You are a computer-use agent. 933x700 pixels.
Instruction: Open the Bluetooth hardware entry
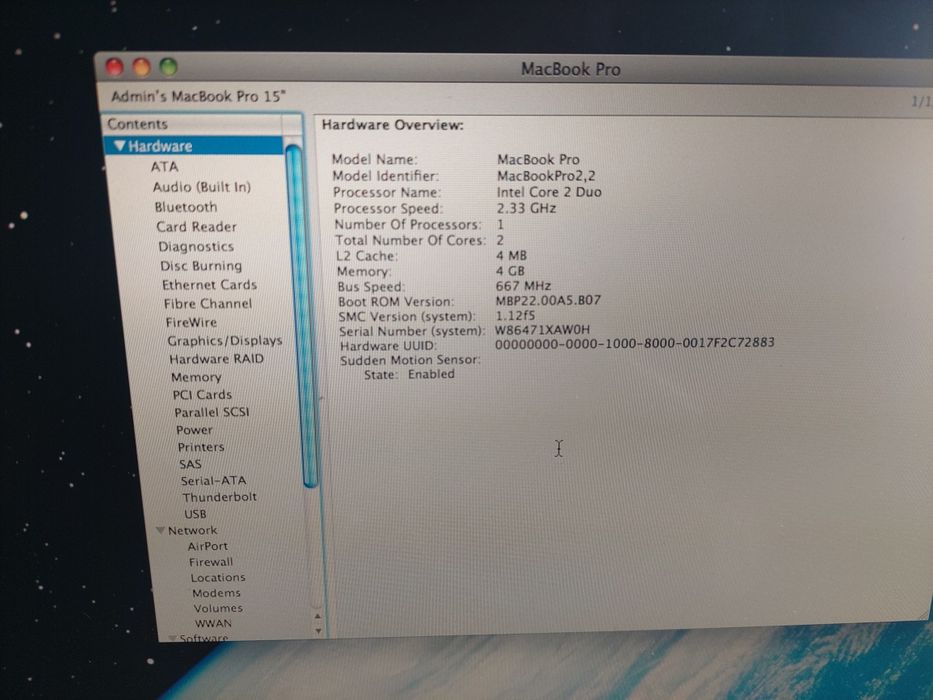click(186, 207)
